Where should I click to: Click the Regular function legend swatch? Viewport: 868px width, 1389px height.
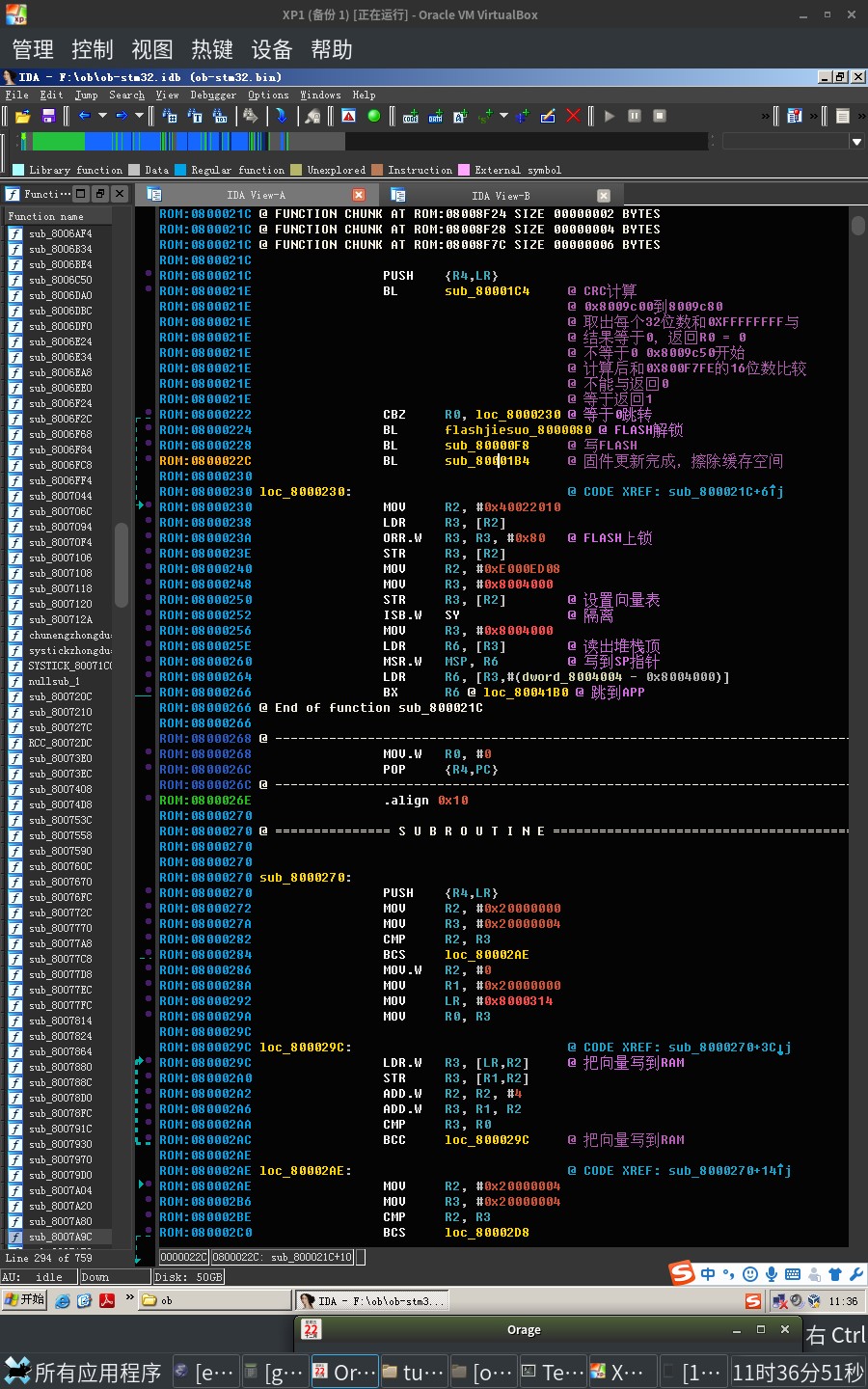(x=180, y=170)
